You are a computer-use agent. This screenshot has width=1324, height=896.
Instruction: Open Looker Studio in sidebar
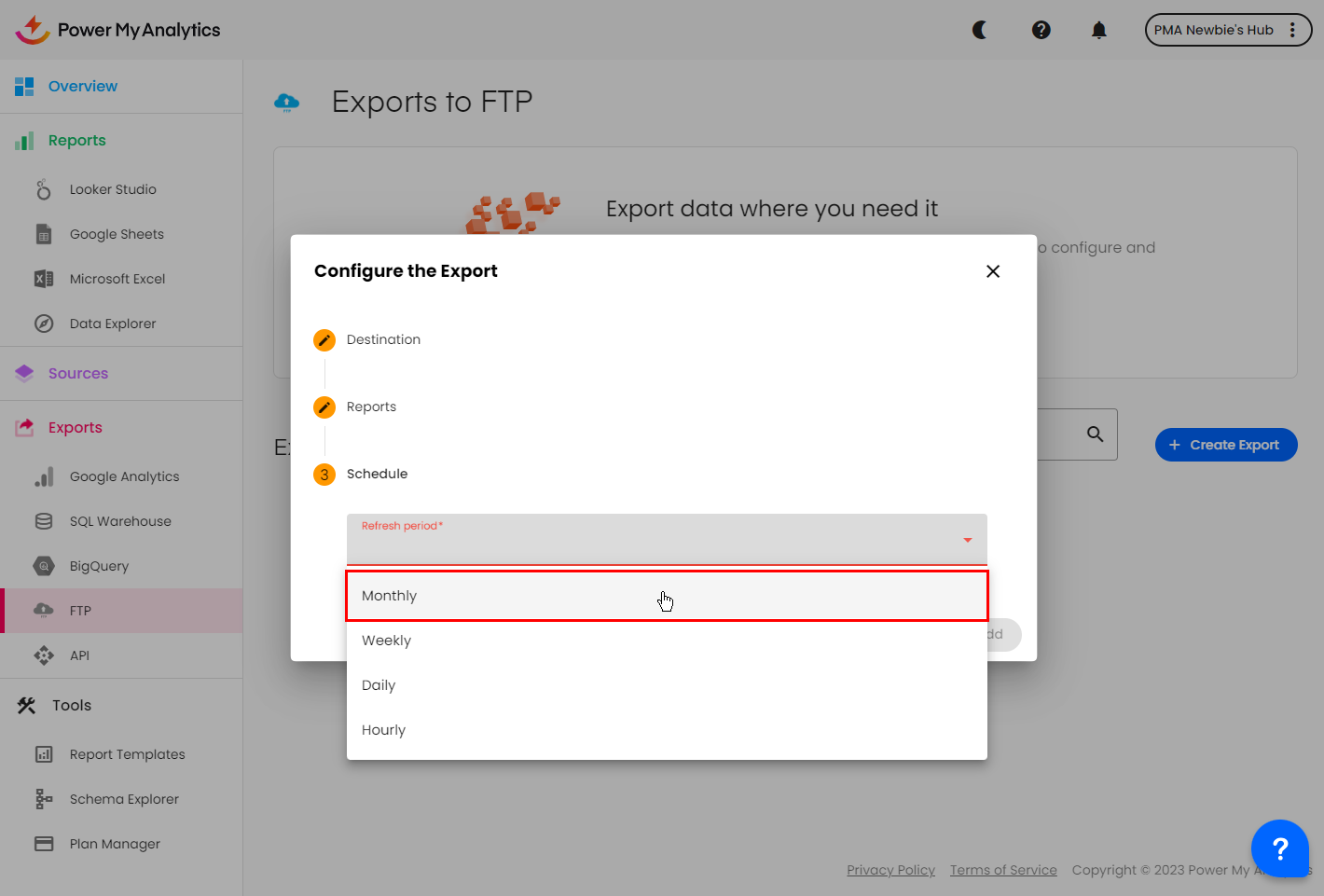tap(113, 189)
